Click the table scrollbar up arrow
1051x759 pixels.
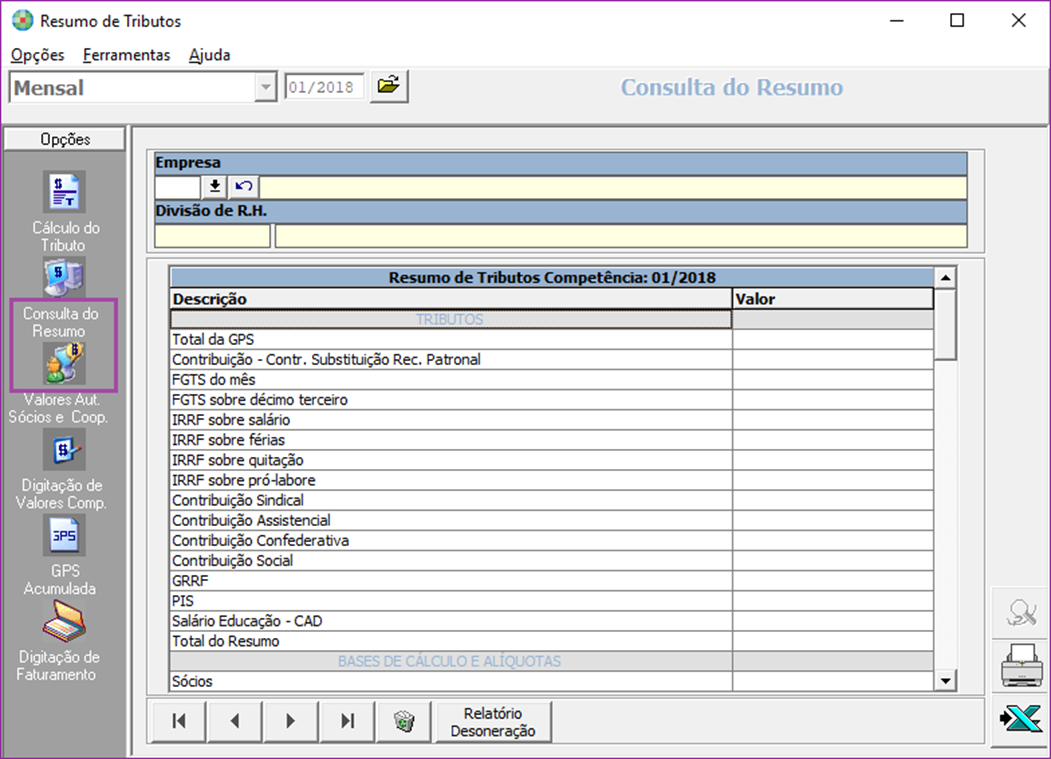[945, 278]
